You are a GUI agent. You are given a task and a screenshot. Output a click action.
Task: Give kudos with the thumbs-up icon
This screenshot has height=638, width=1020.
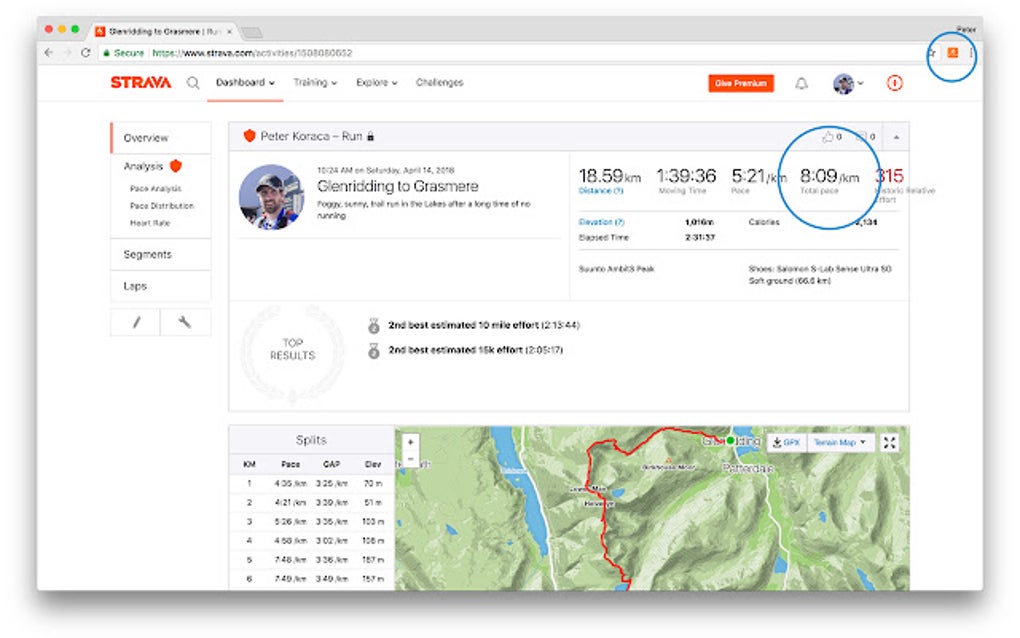(827, 137)
